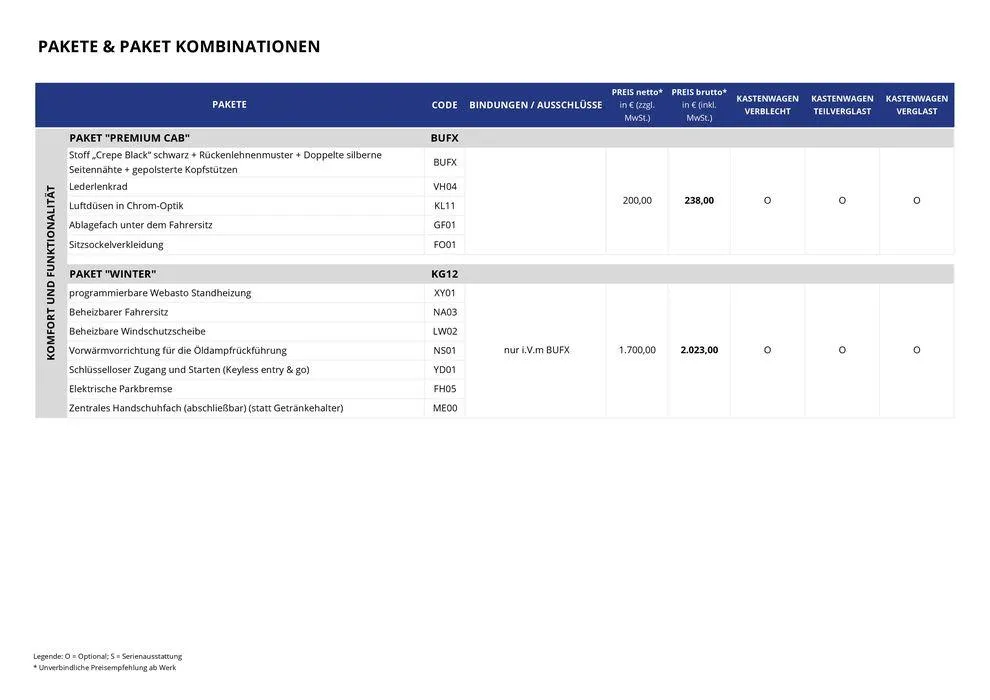Image resolution: width=990 pixels, height=700 pixels.
Task: Click the page title "PAKETE & PAKET KOMBINATIONEN"
Action: (179, 47)
